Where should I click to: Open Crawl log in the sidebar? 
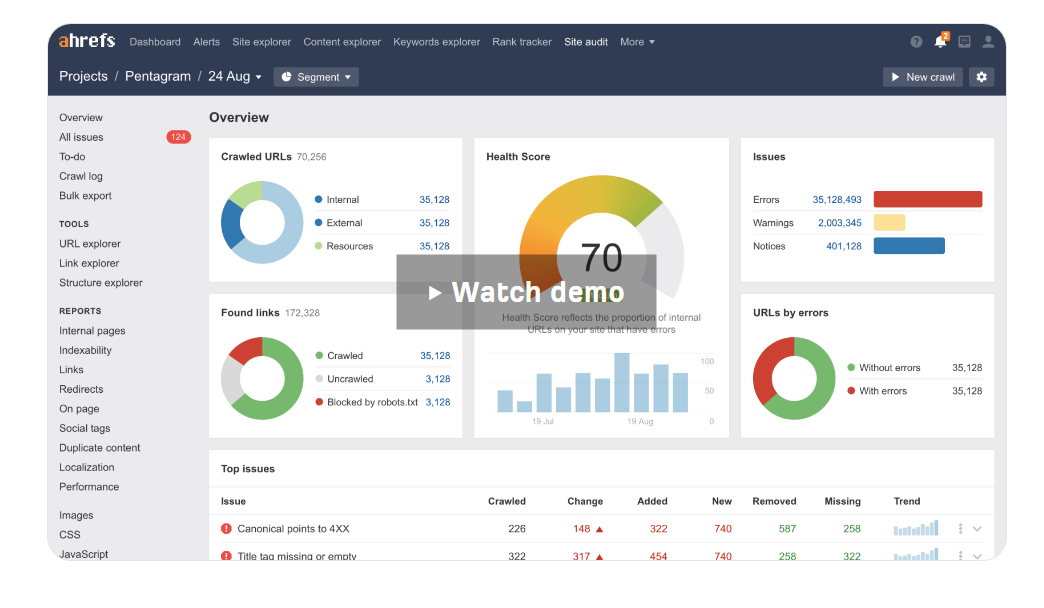[81, 176]
